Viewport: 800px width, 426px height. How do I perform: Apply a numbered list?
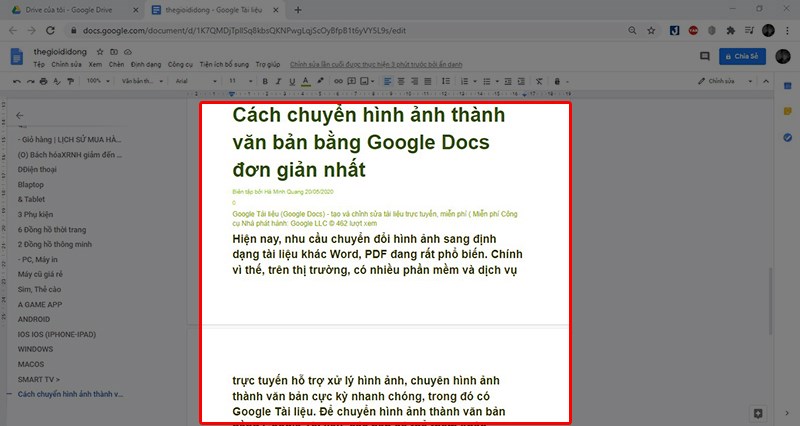464,81
